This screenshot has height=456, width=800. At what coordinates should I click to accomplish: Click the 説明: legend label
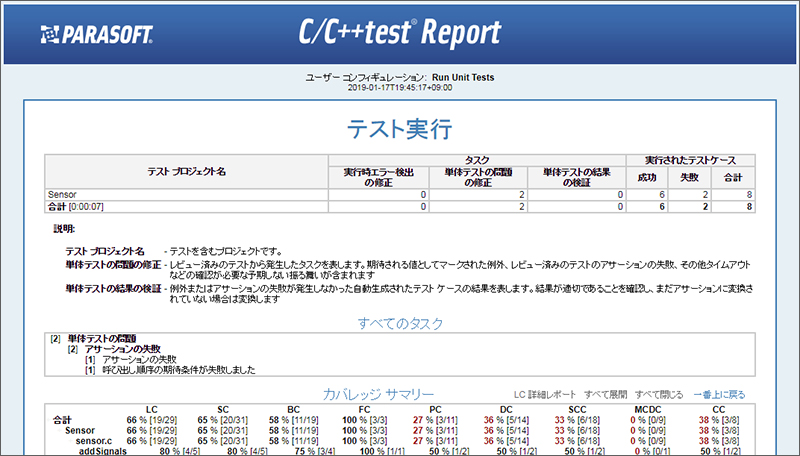click(x=64, y=229)
